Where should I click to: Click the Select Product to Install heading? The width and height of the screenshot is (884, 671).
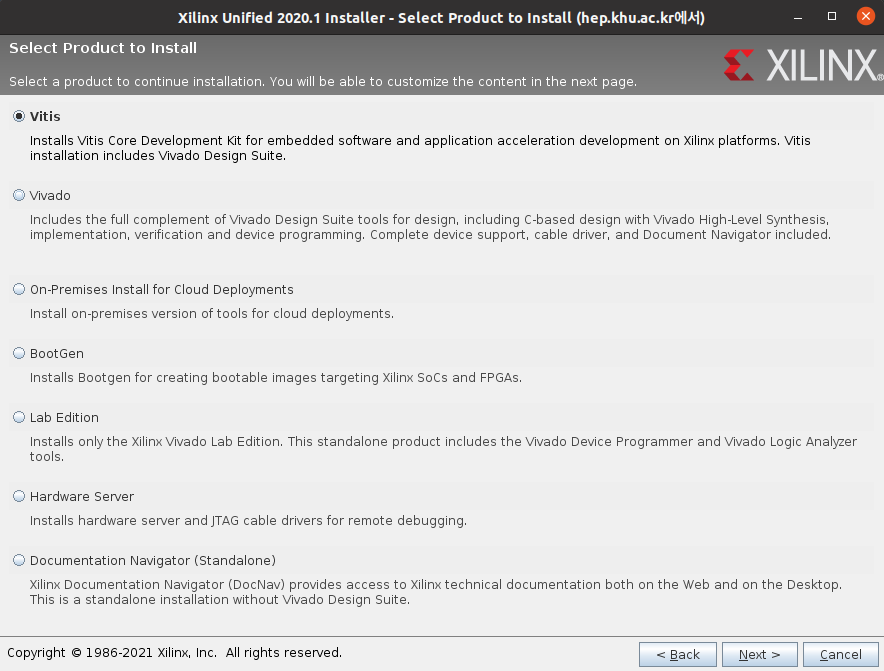(x=103, y=48)
